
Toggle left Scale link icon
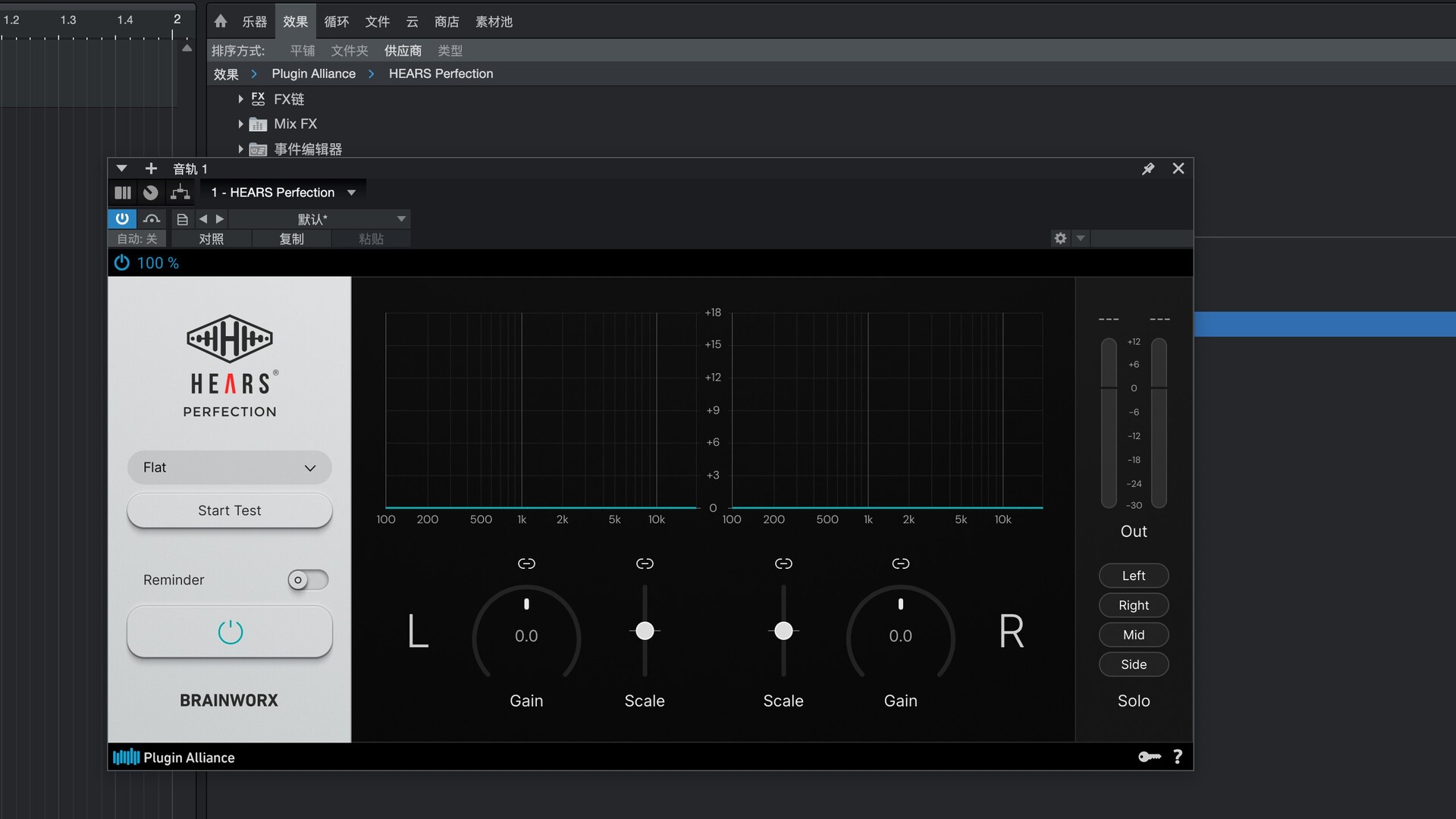click(x=645, y=563)
